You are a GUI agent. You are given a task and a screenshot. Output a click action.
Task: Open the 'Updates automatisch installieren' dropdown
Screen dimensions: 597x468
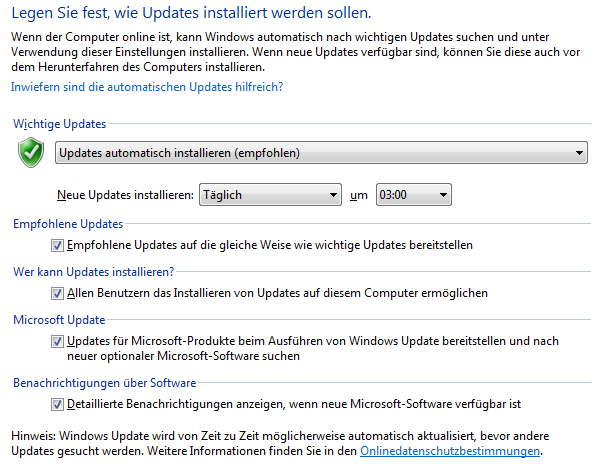[321, 153]
